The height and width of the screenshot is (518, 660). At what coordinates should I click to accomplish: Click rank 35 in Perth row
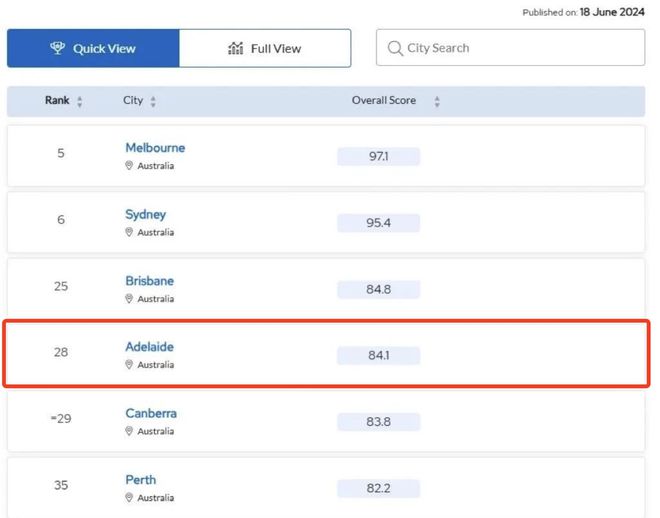point(61,485)
